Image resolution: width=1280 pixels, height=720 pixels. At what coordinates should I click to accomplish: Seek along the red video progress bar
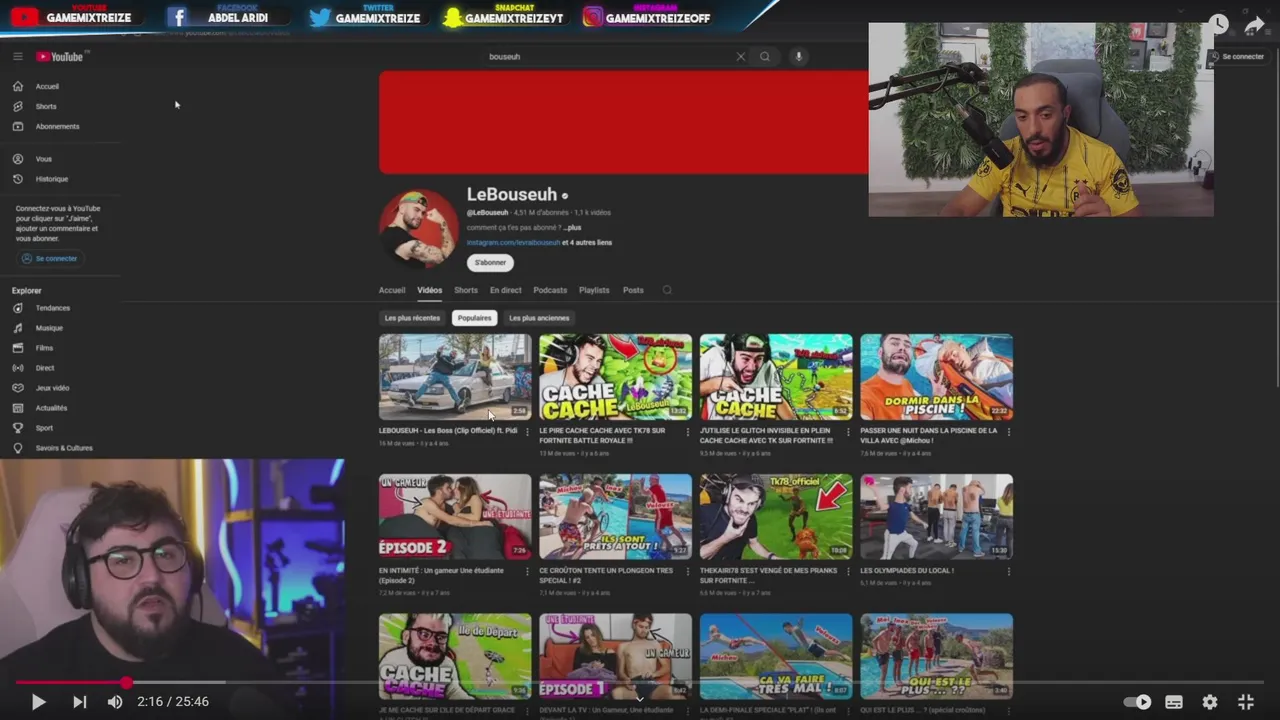640,682
